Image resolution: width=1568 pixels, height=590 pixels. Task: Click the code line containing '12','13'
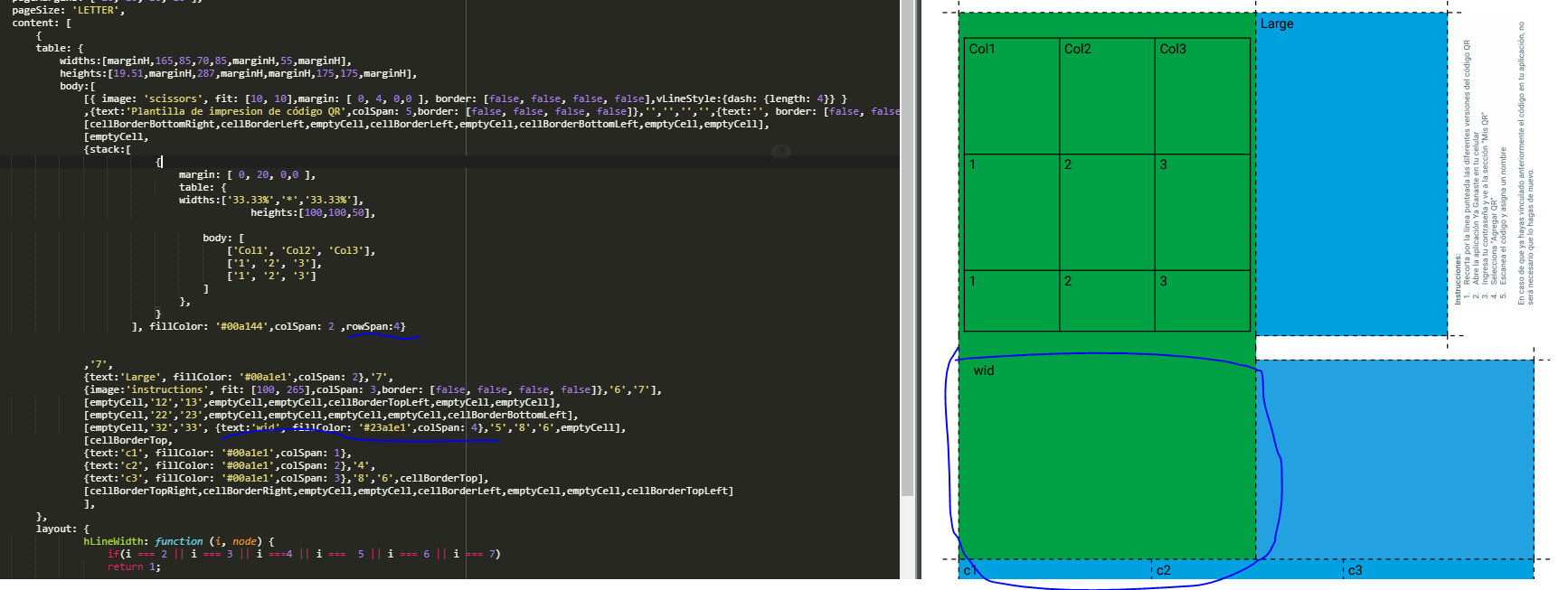point(322,403)
